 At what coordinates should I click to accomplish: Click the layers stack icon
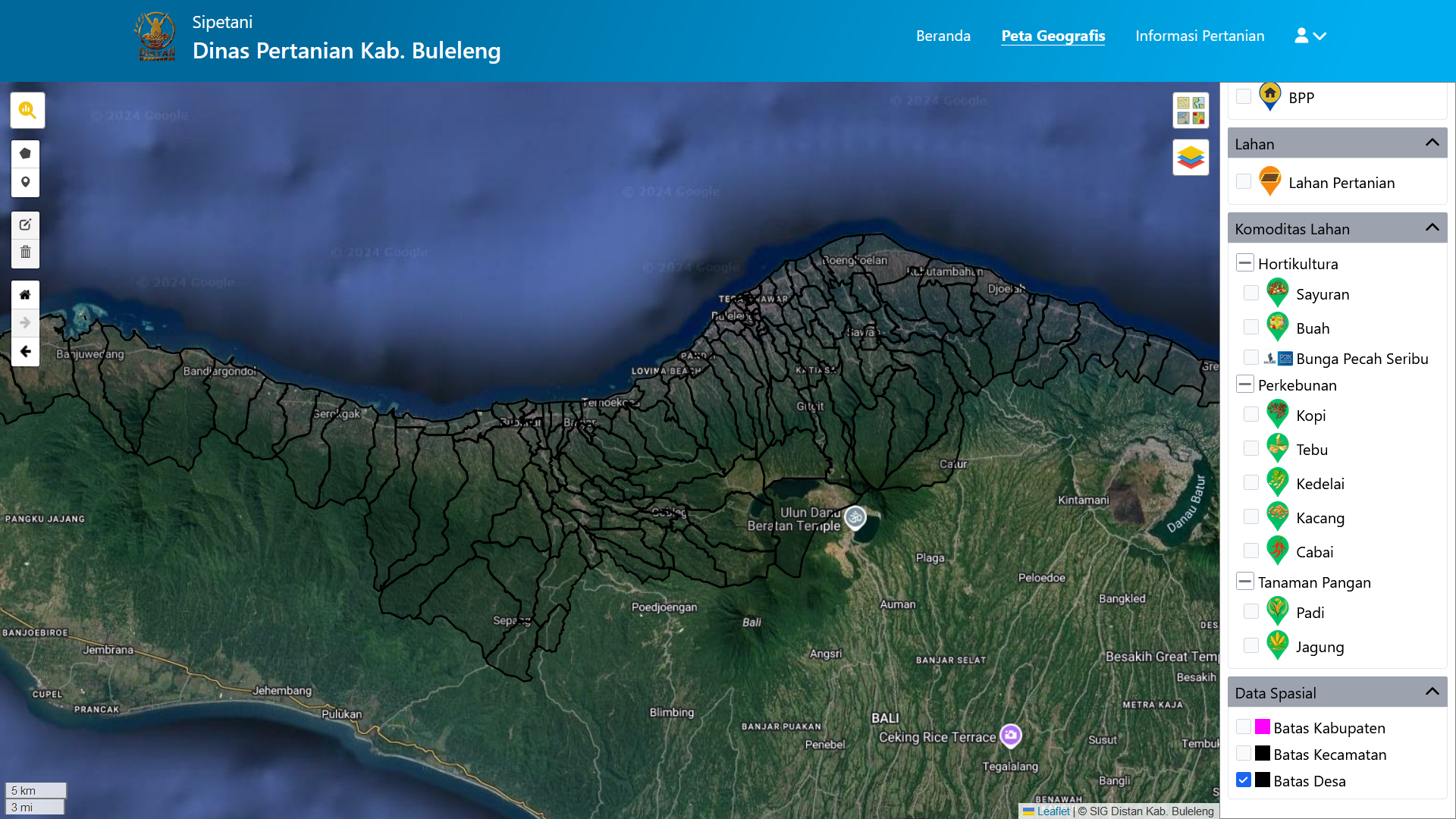[x=1191, y=156]
